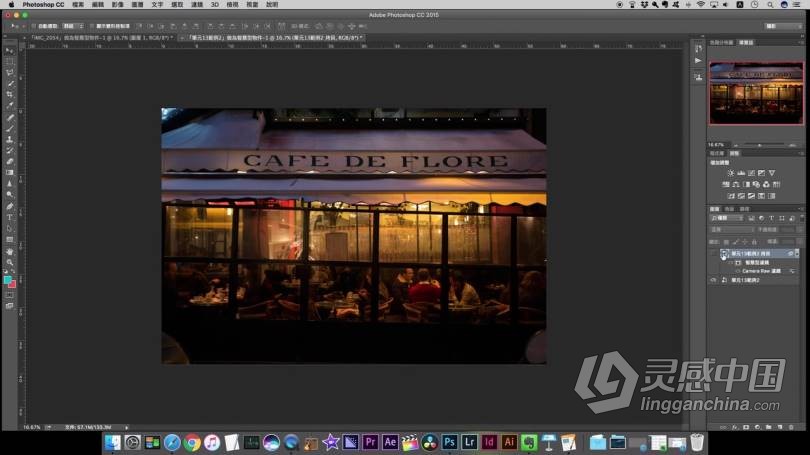Add Curves adjustment in Adjustments panel
This screenshot has width=810, height=455.
pos(751,173)
